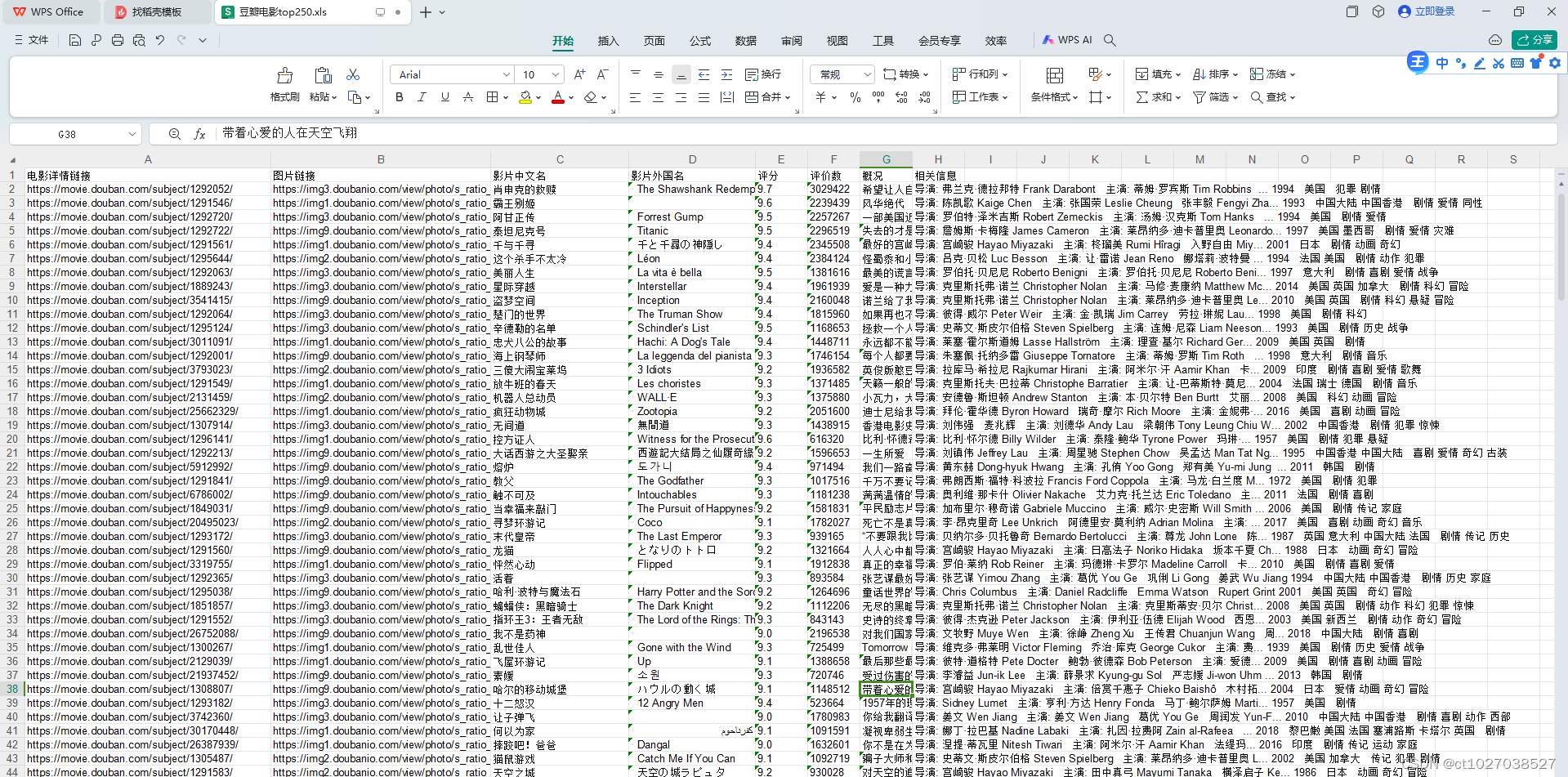Toggle italic formatting
Image resolution: width=1568 pixels, height=777 pixels.
tap(422, 97)
